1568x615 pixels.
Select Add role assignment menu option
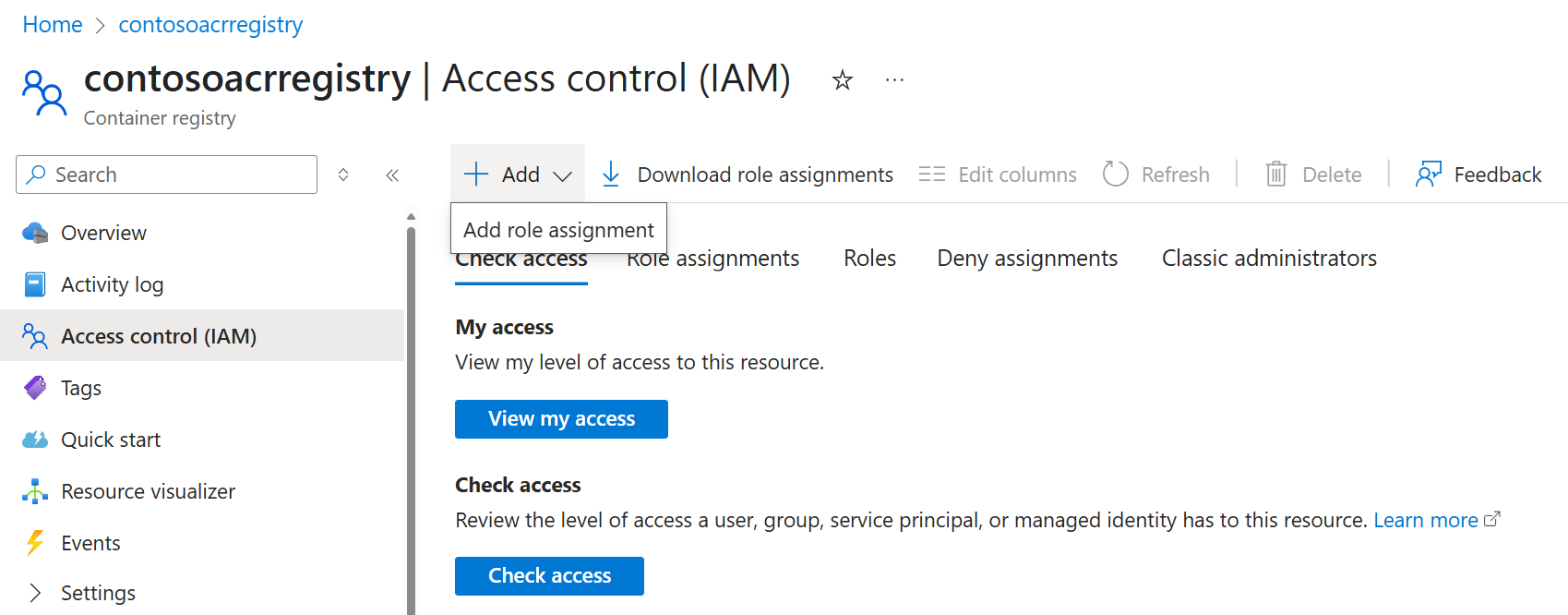click(x=558, y=230)
